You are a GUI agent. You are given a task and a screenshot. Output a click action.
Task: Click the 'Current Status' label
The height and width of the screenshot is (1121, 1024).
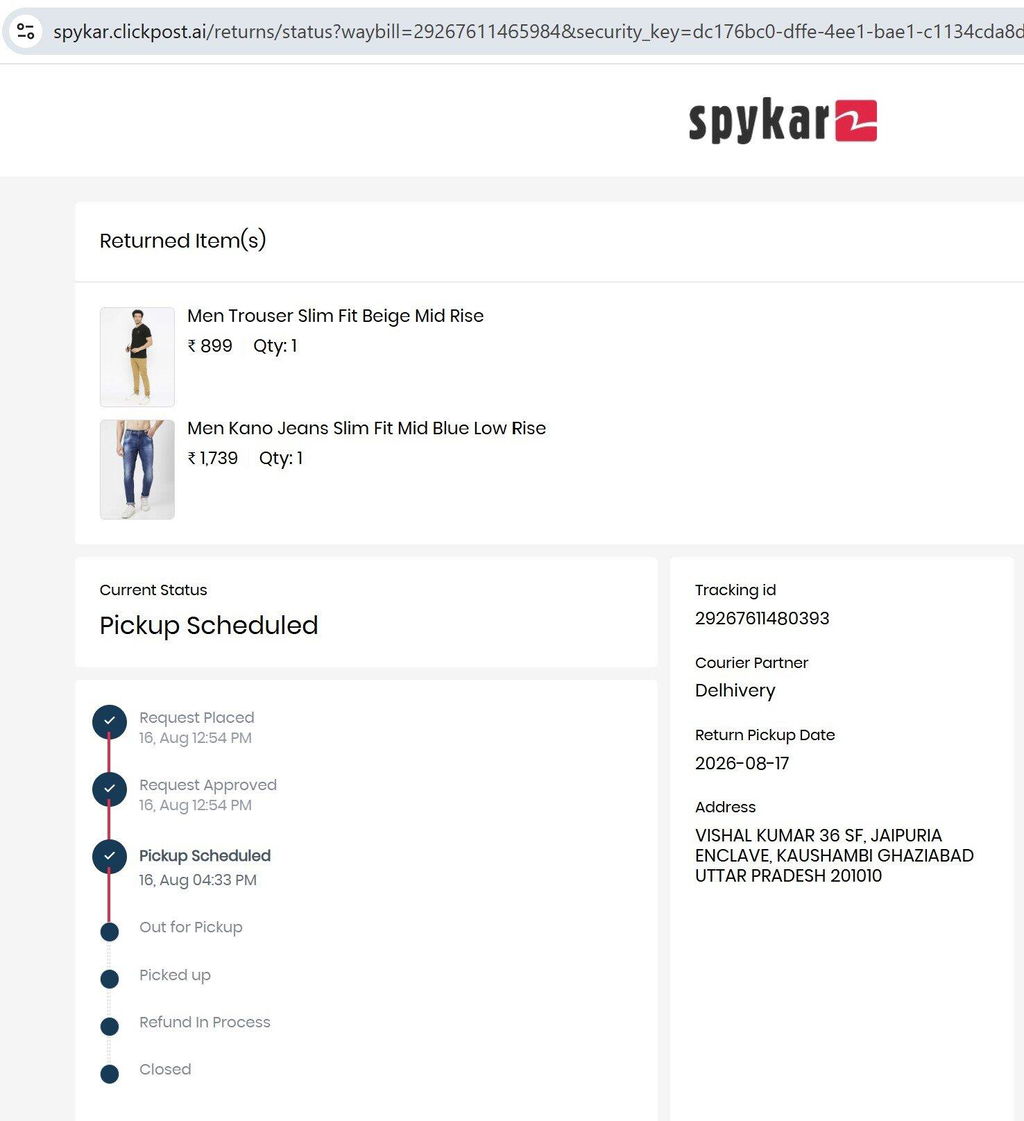(153, 591)
